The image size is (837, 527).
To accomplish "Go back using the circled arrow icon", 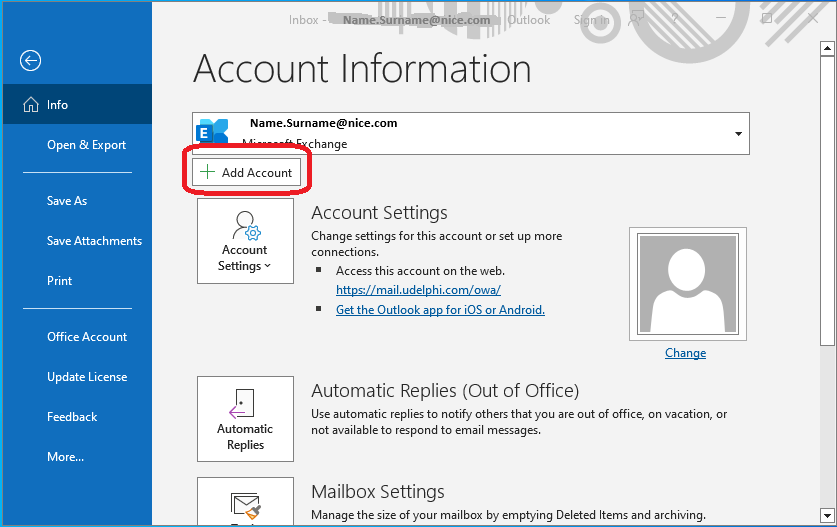I will point(30,60).
